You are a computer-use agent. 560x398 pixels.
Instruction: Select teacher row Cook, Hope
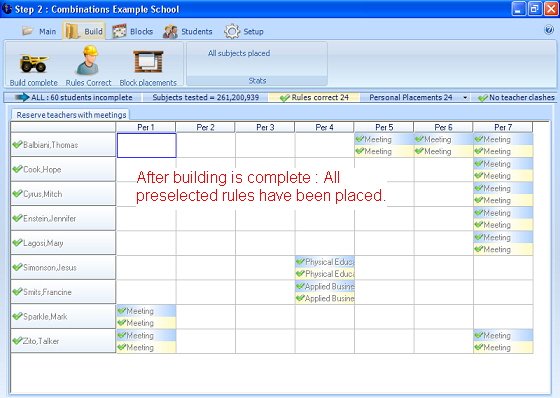(63, 169)
